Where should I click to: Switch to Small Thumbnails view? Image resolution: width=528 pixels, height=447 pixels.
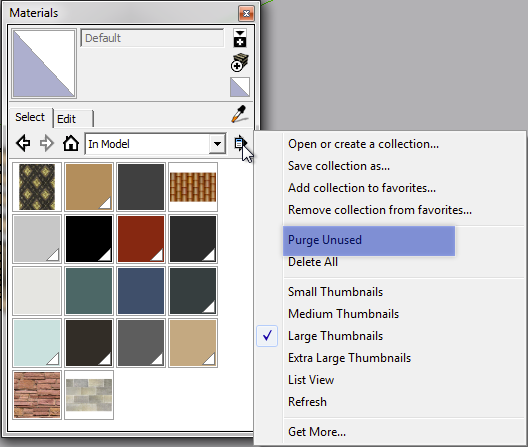point(335,292)
